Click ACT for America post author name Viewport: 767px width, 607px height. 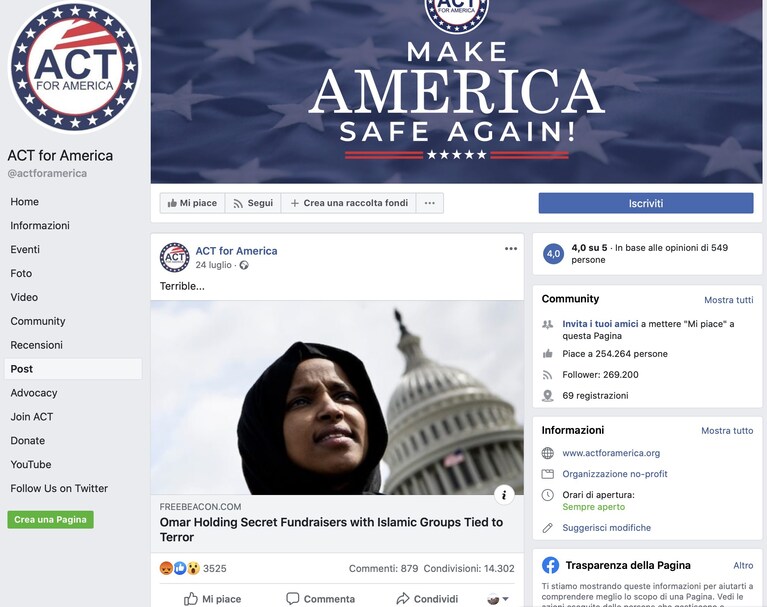point(236,251)
